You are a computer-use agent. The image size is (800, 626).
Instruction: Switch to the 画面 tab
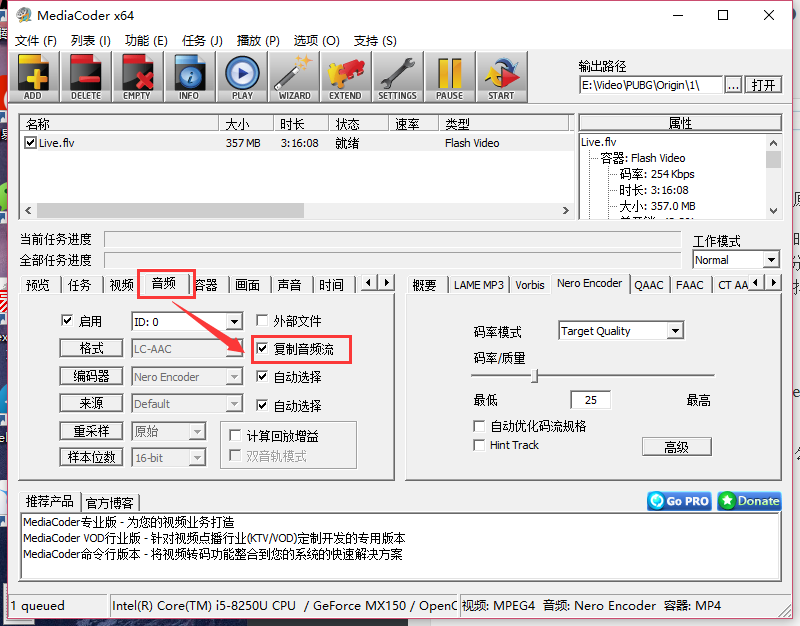(x=247, y=285)
